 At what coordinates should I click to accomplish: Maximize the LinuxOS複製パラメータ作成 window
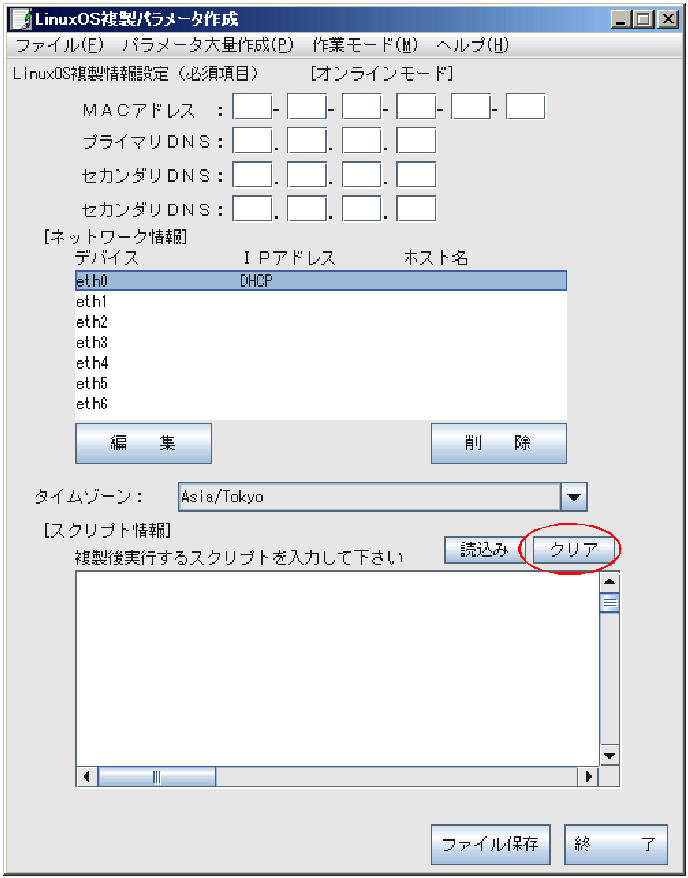point(644,20)
